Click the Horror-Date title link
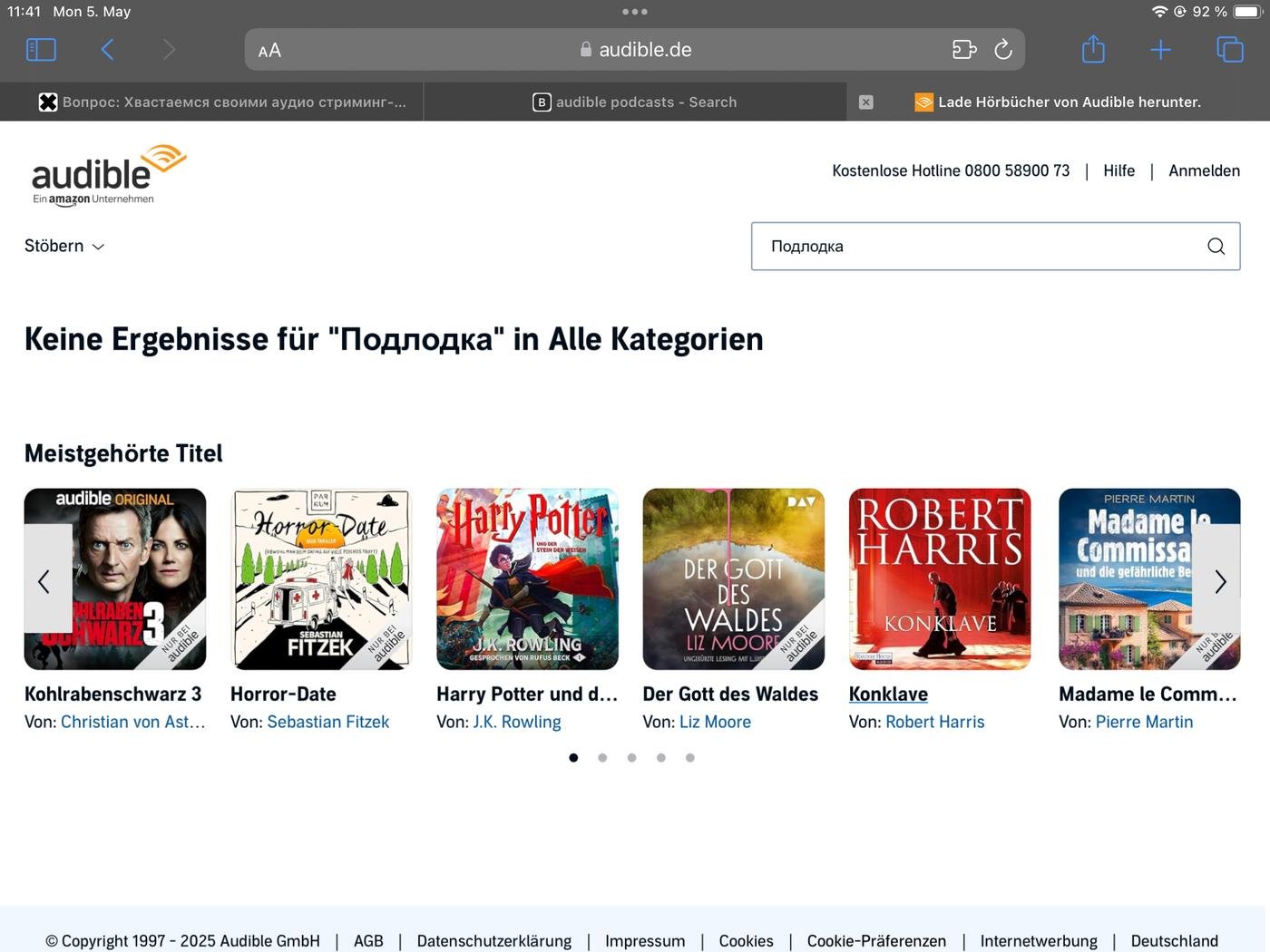The height and width of the screenshot is (952, 1270). [283, 695]
